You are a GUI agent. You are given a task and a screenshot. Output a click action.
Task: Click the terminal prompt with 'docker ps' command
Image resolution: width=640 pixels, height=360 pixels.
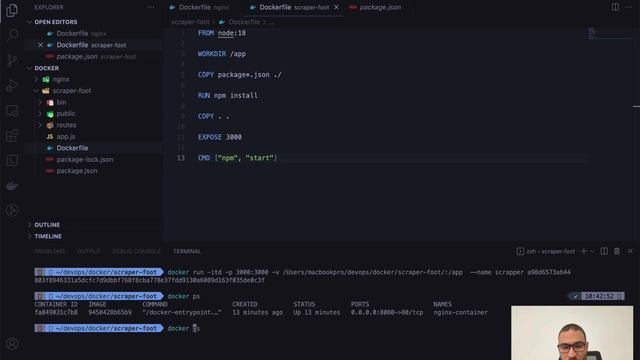(x=184, y=296)
